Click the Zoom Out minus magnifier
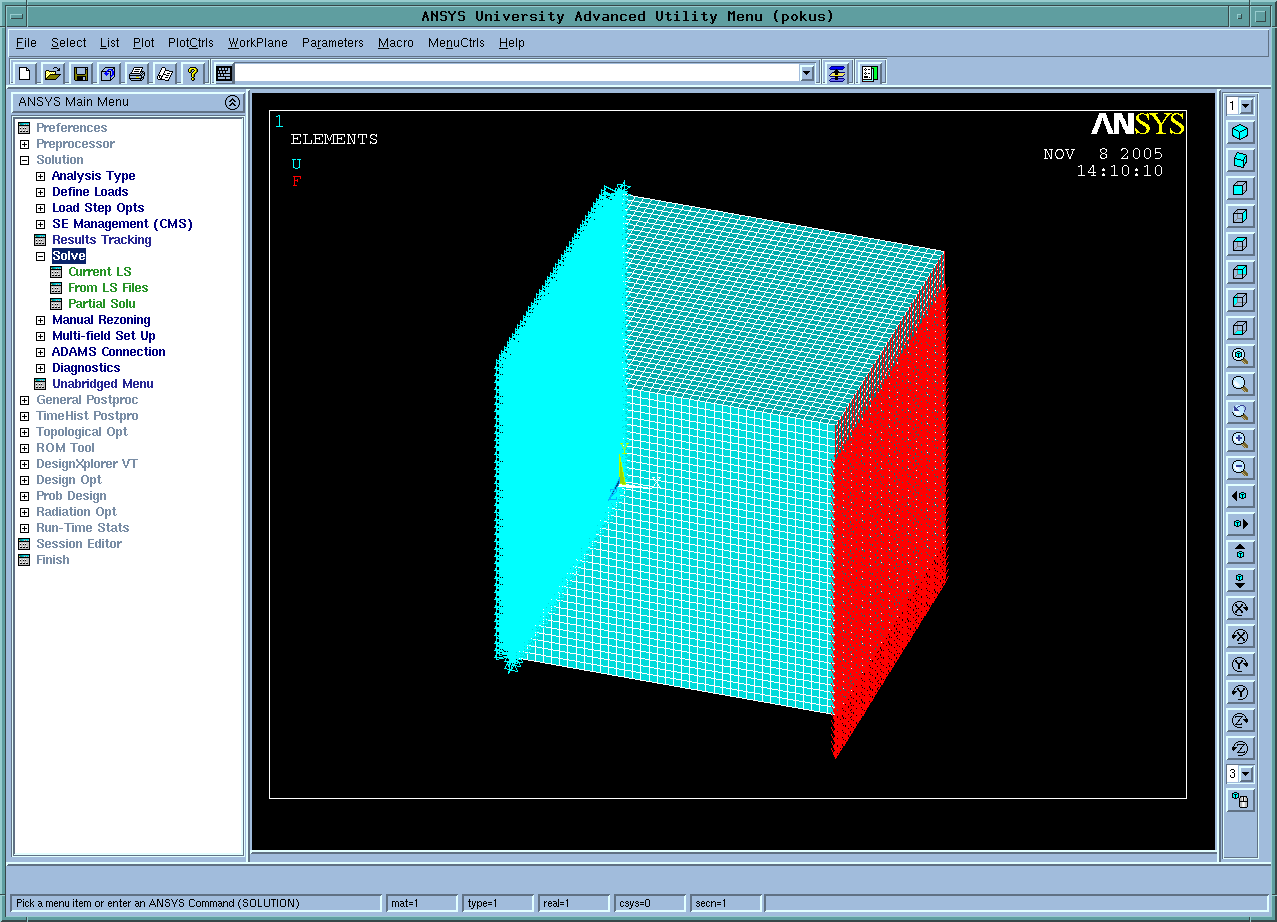The height and width of the screenshot is (922, 1277). pyautogui.click(x=1240, y=468)
